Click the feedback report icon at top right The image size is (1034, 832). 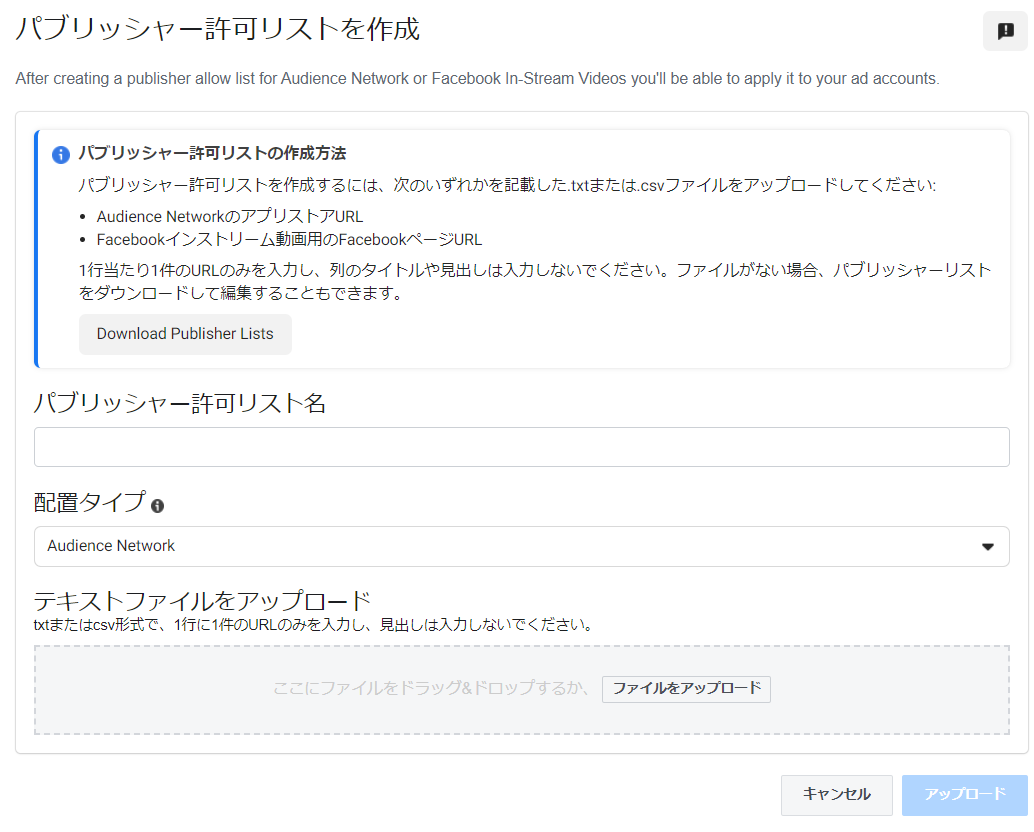tap(1005, 31)
